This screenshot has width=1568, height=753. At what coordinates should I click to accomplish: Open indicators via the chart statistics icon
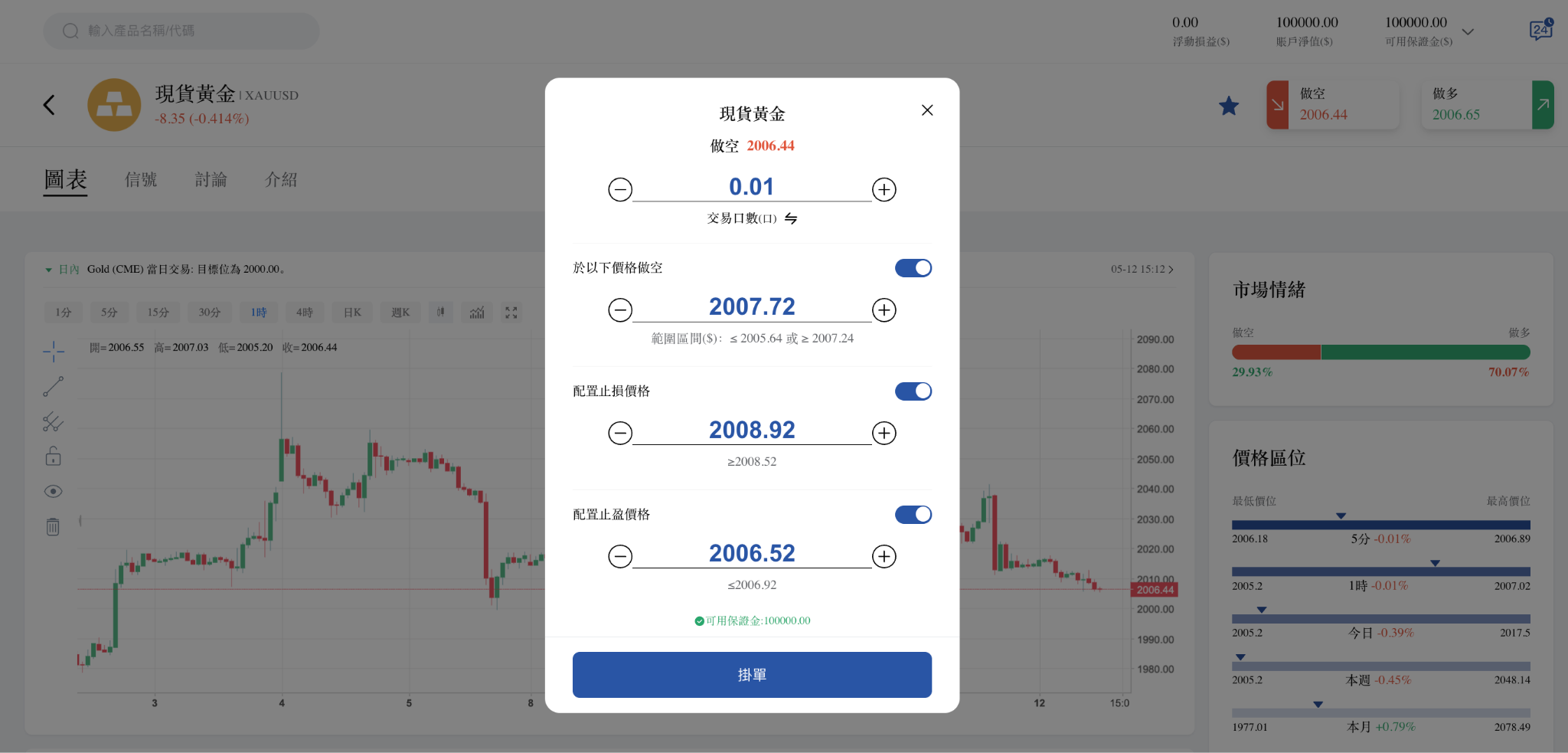point(477,313)
